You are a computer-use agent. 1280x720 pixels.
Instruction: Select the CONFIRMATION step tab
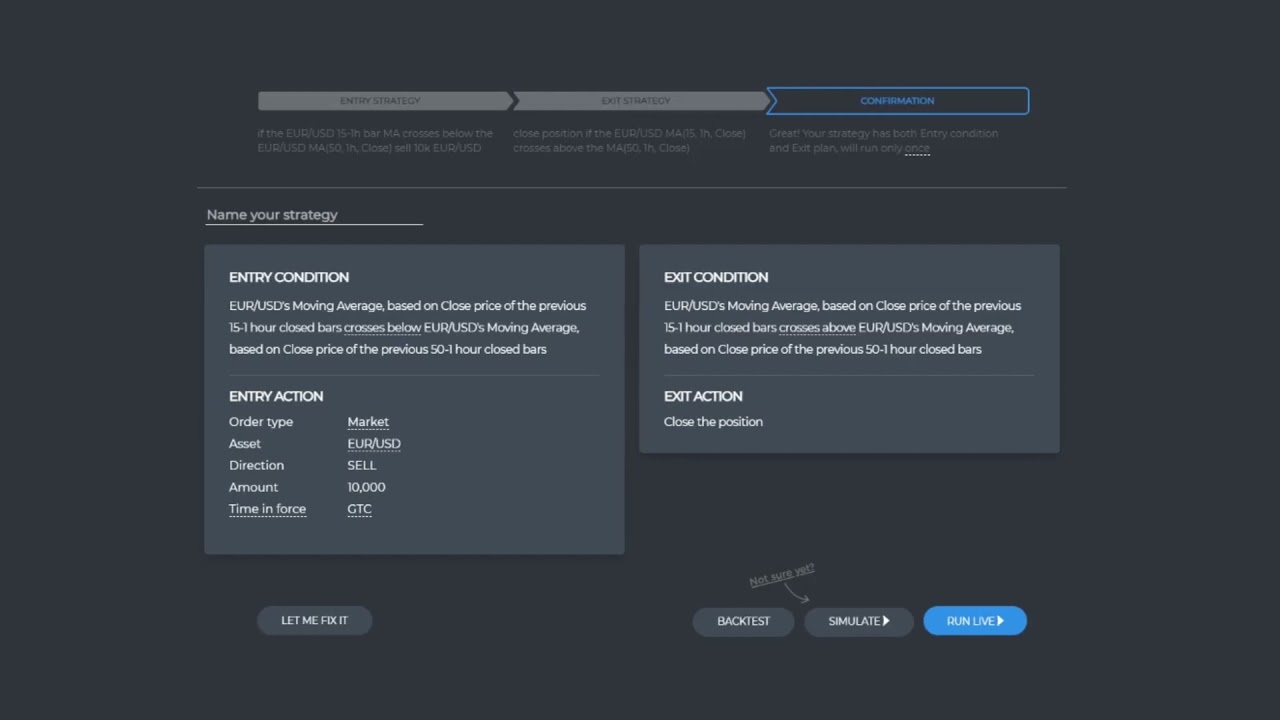pos(897,101)
